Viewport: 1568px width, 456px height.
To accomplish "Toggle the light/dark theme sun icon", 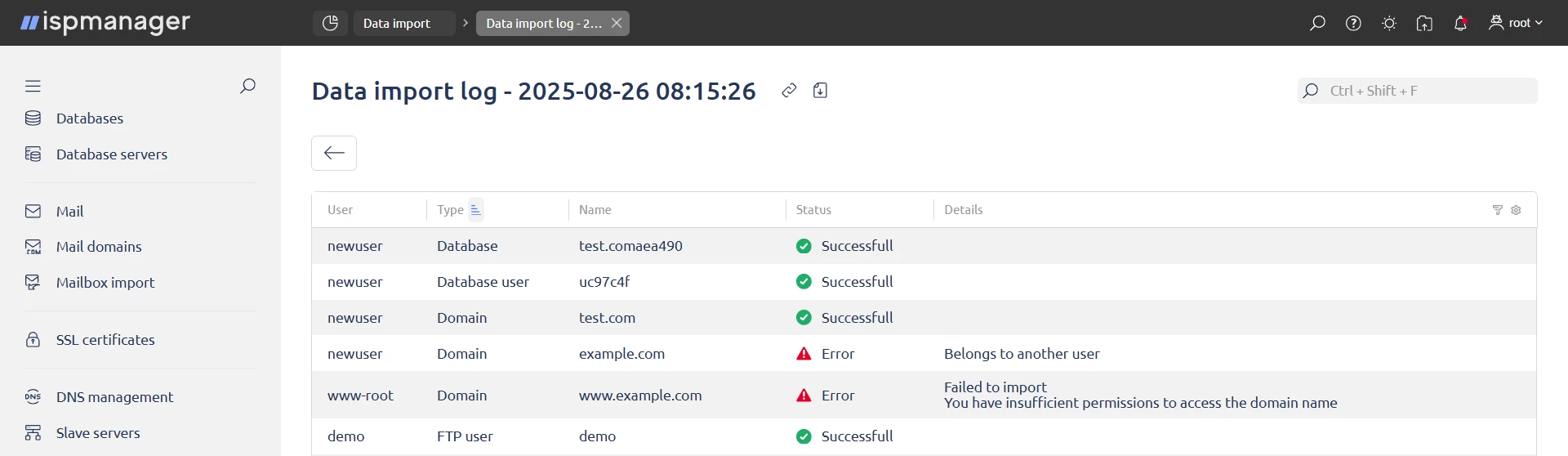I will coord(1389,23).
